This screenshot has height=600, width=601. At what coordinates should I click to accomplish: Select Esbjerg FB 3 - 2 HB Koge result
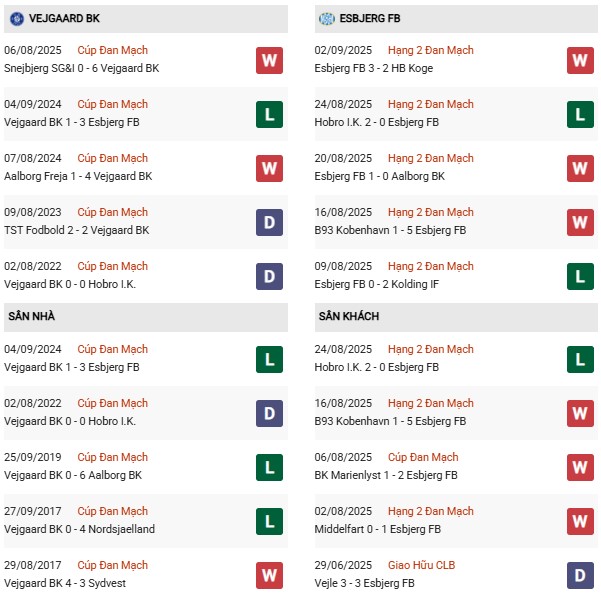point(374,68)
